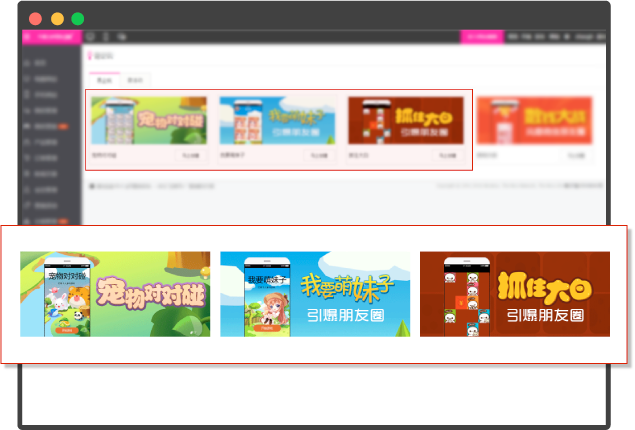Viewport: 635px width, 430px height.
Task: Open the orange fourth game template thumbnail
Action: click(534, 121)
